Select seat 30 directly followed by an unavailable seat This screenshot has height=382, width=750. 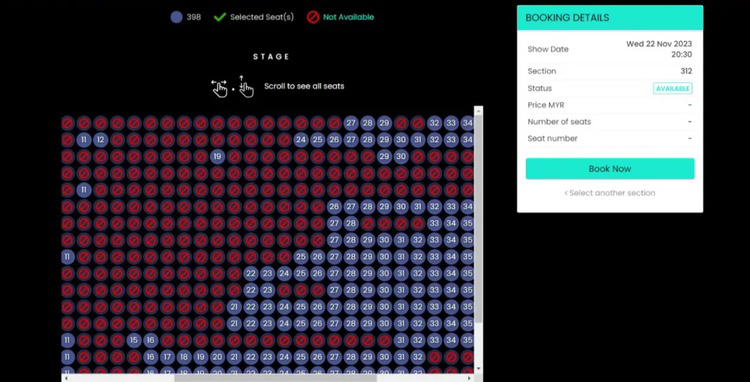(401, 157)
